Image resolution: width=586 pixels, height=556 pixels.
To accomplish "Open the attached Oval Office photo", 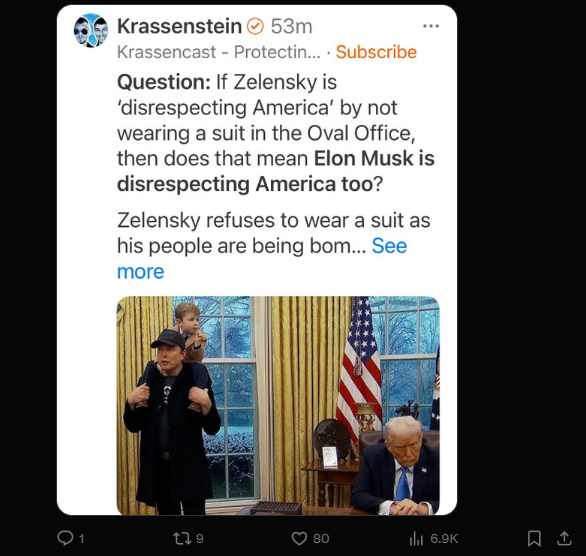I will 278,405.
